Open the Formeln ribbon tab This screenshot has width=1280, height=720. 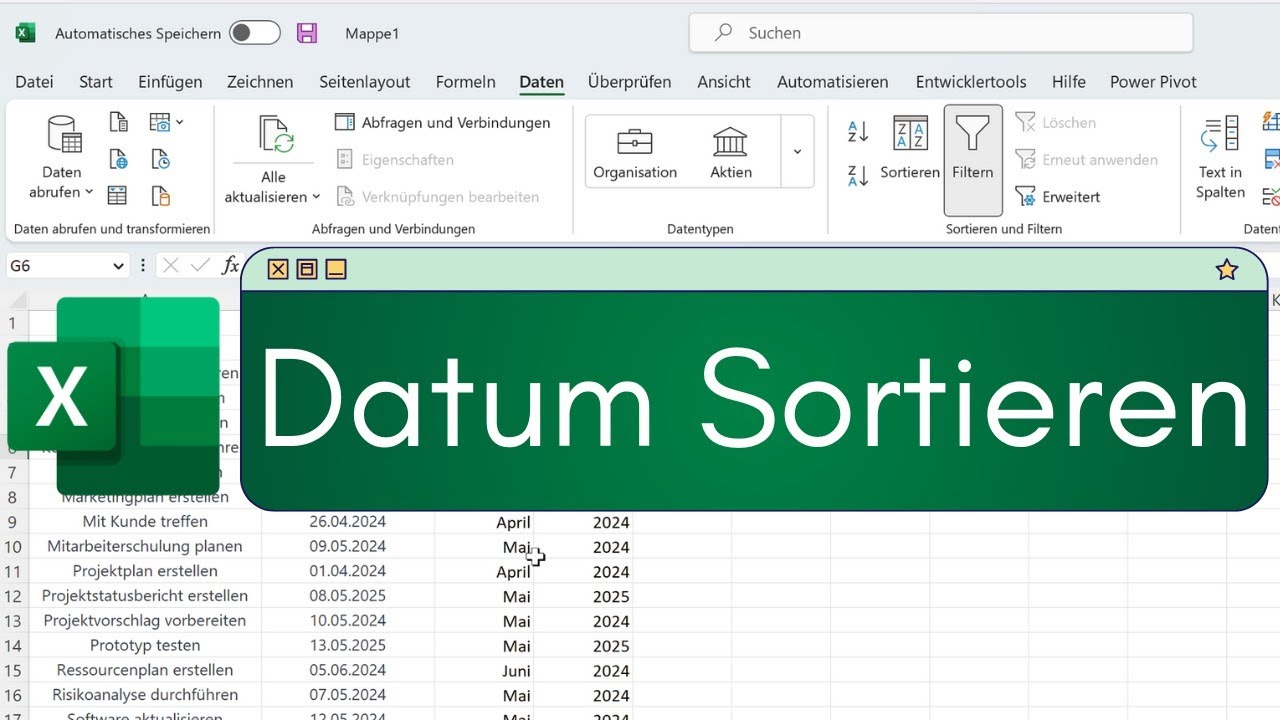[465, 82]
